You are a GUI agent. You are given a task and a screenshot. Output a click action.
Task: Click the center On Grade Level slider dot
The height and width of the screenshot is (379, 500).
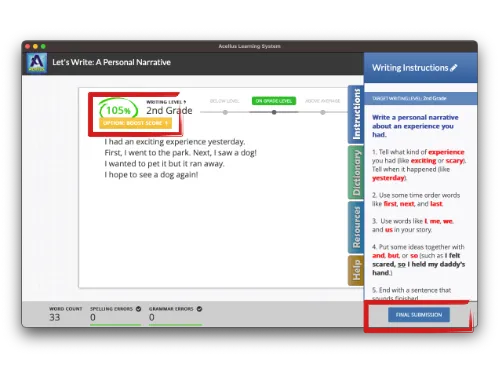click(274, 112)
